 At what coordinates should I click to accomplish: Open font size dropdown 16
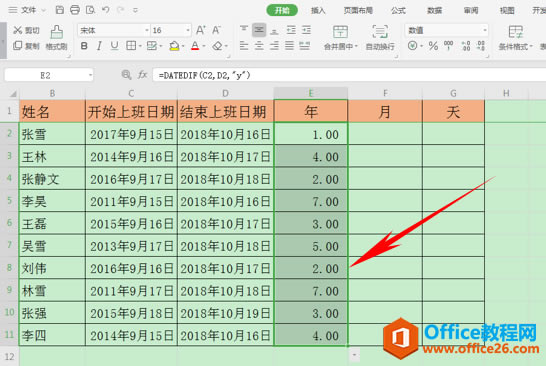pos(188,30)
